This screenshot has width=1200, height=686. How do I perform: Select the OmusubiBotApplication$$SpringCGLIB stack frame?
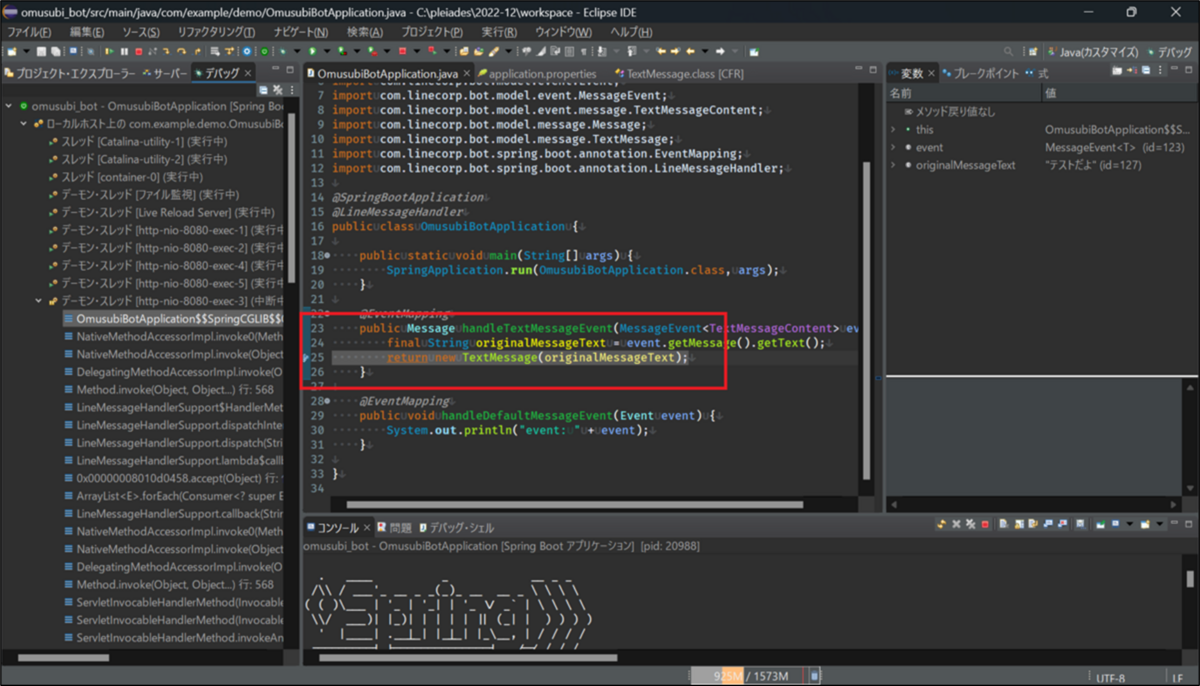[x=171, y=319]
